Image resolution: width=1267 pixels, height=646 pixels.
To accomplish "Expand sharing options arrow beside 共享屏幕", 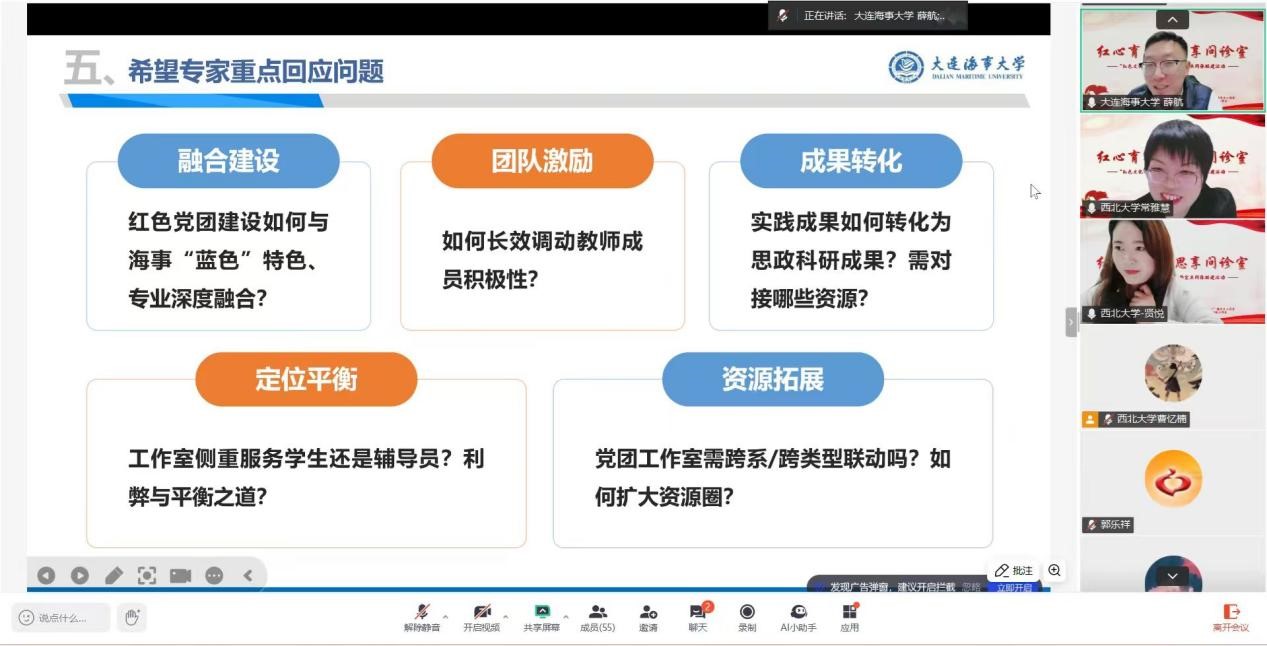I will click(566, 616).
